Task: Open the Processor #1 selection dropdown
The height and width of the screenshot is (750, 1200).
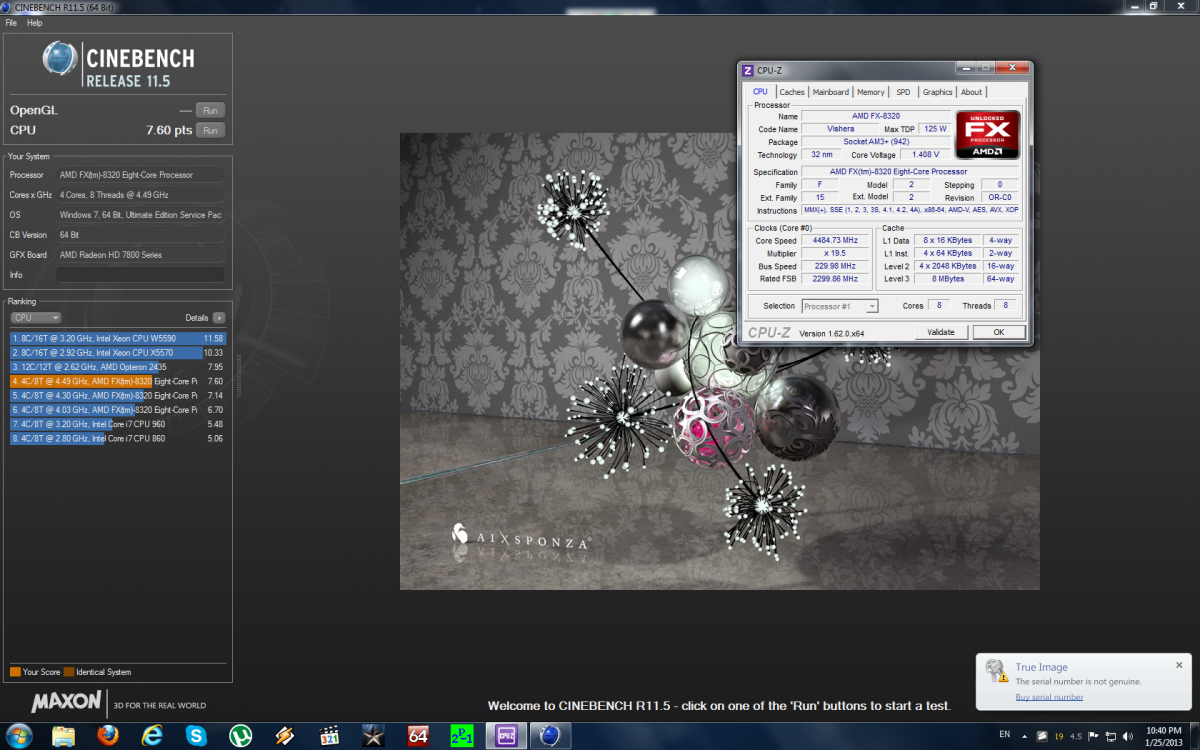Action: coord(840,306)
